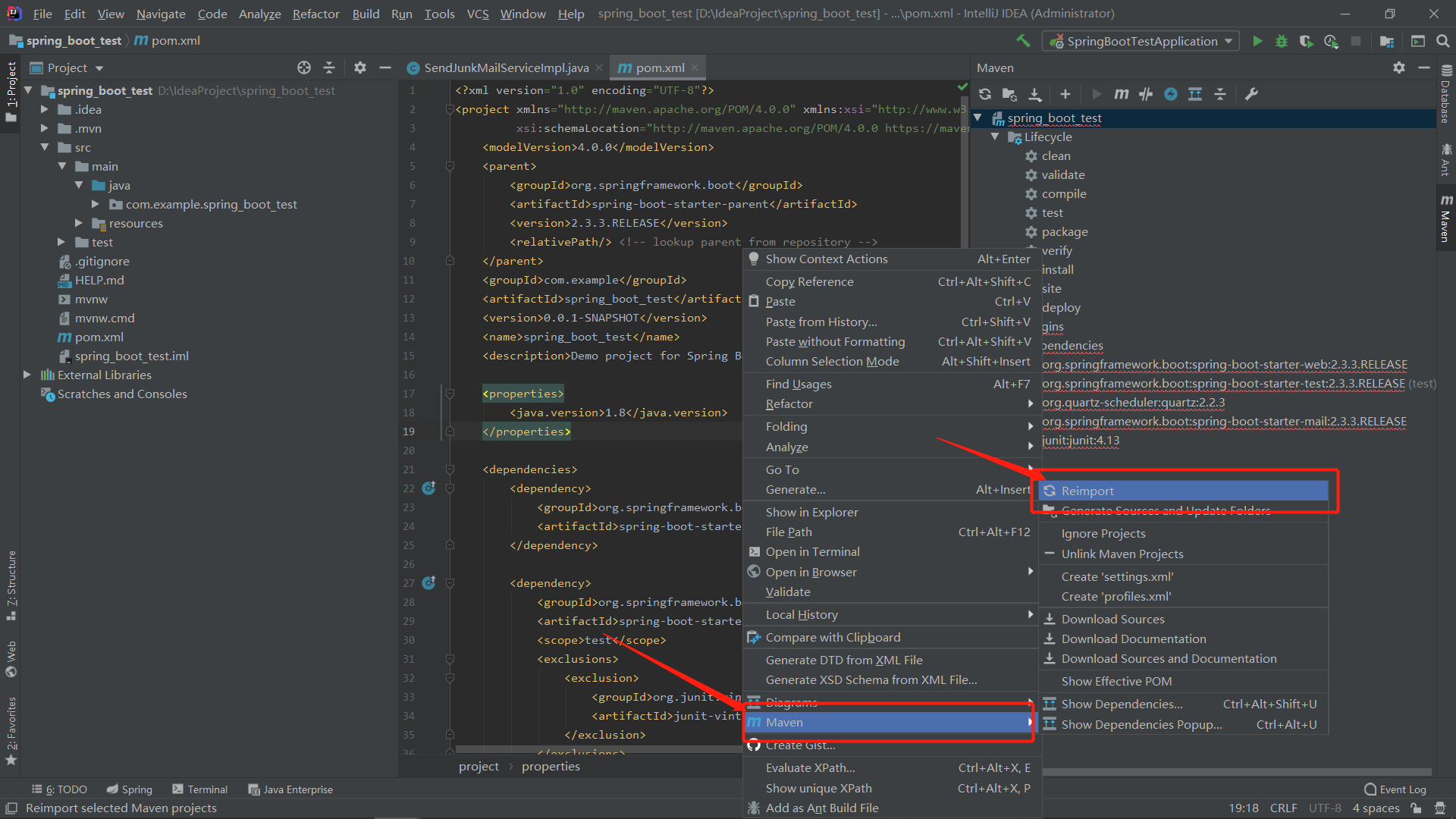Open the Terminal tool window button
Screen dimensions: 1456x819
point(200,789)
